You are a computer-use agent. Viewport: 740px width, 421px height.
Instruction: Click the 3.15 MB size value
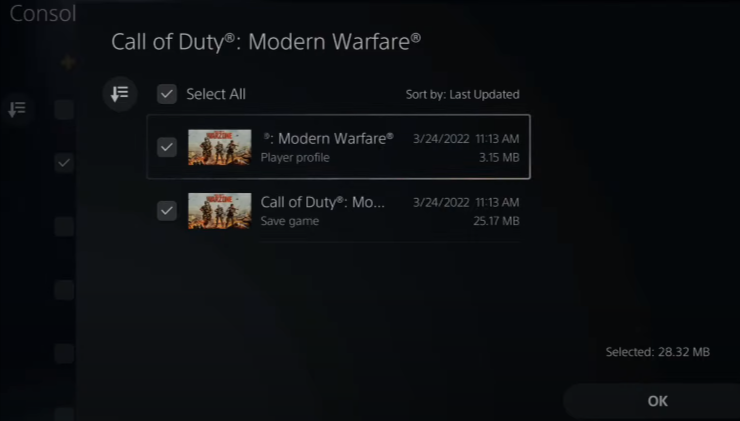click(x=499, y=158)
